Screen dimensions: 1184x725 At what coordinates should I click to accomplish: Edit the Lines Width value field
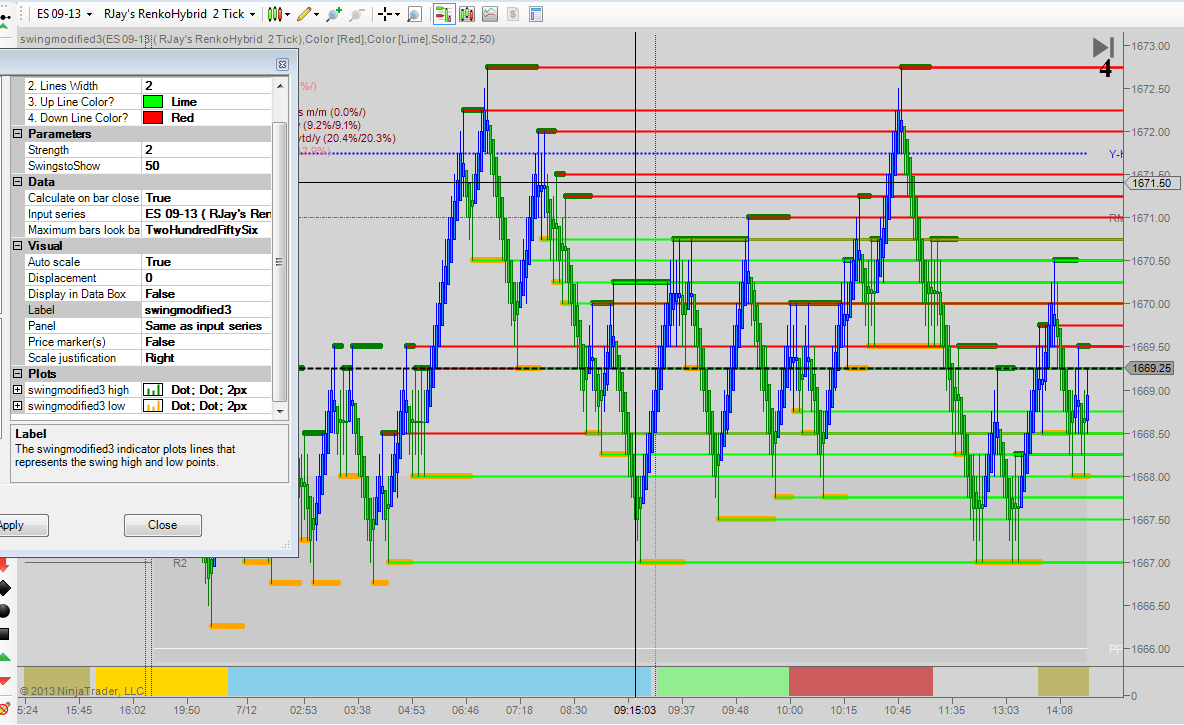pyautogui.click(x=206, y=85)
